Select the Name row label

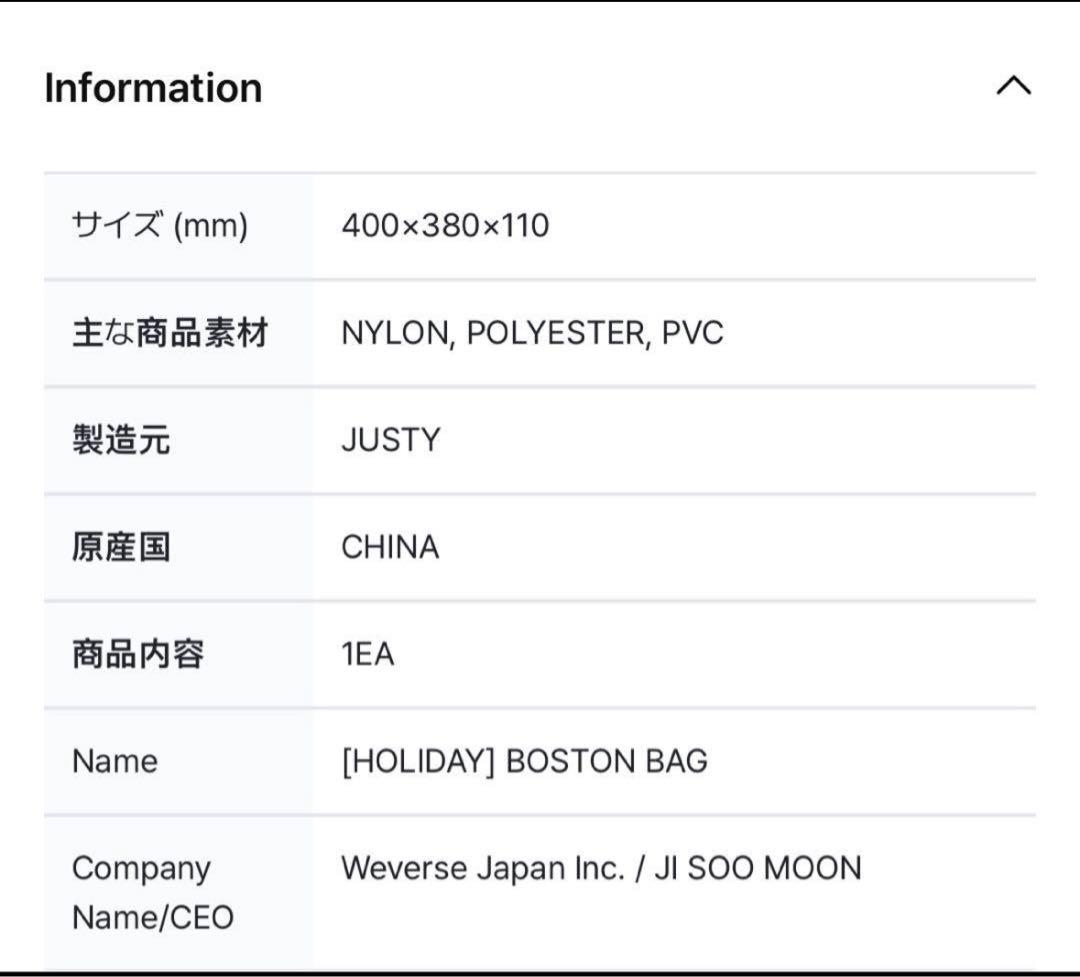coord(115,761)
